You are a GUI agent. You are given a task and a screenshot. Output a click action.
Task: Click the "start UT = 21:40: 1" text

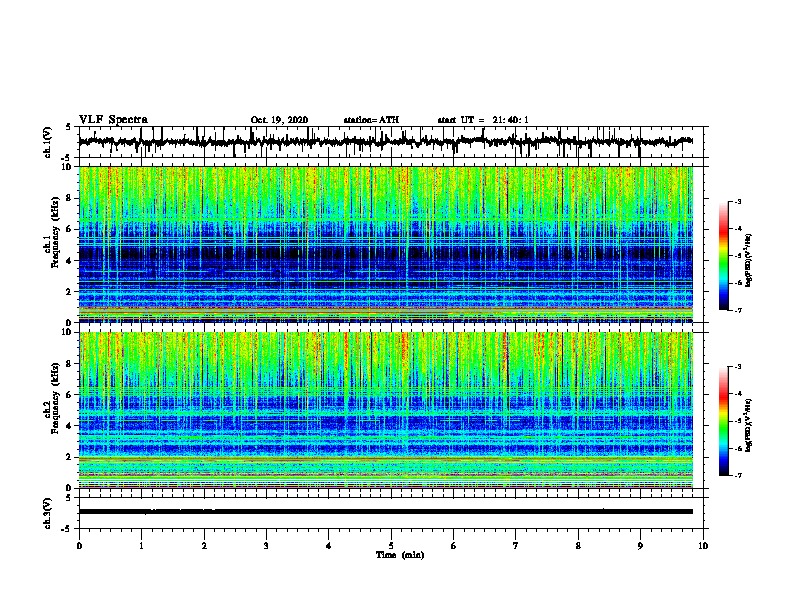483,120
